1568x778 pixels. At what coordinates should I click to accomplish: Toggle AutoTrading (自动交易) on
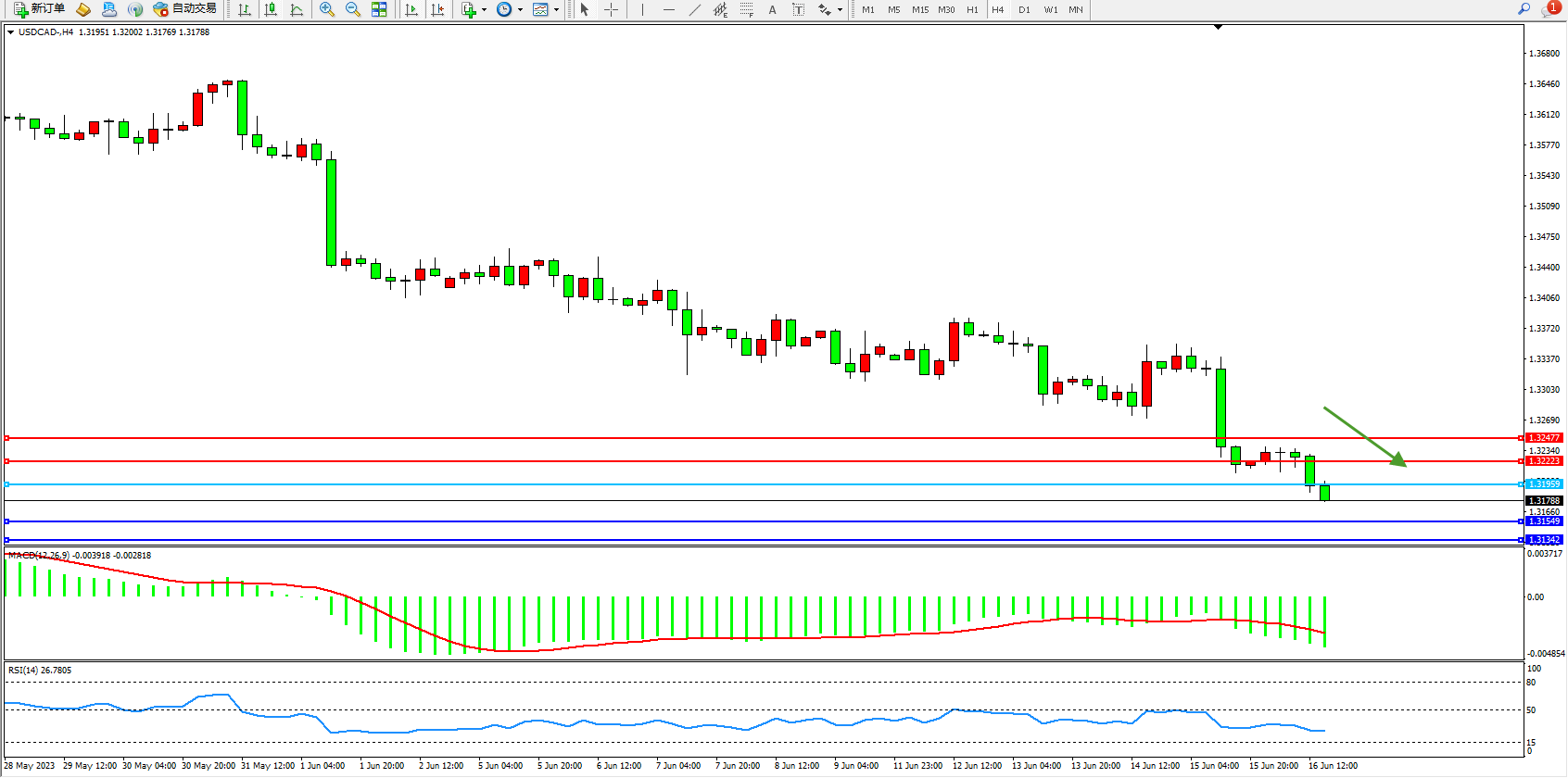[185, 9]
